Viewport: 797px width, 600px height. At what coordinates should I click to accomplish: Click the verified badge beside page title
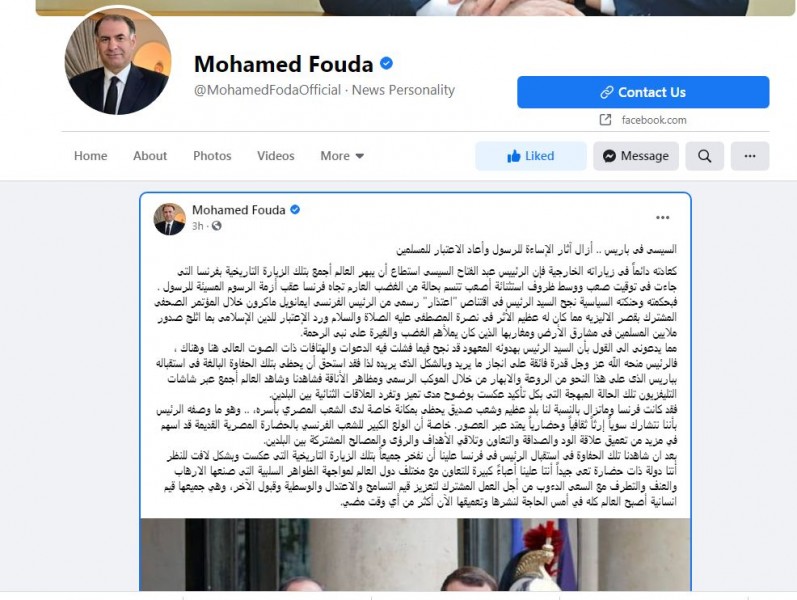386,64
